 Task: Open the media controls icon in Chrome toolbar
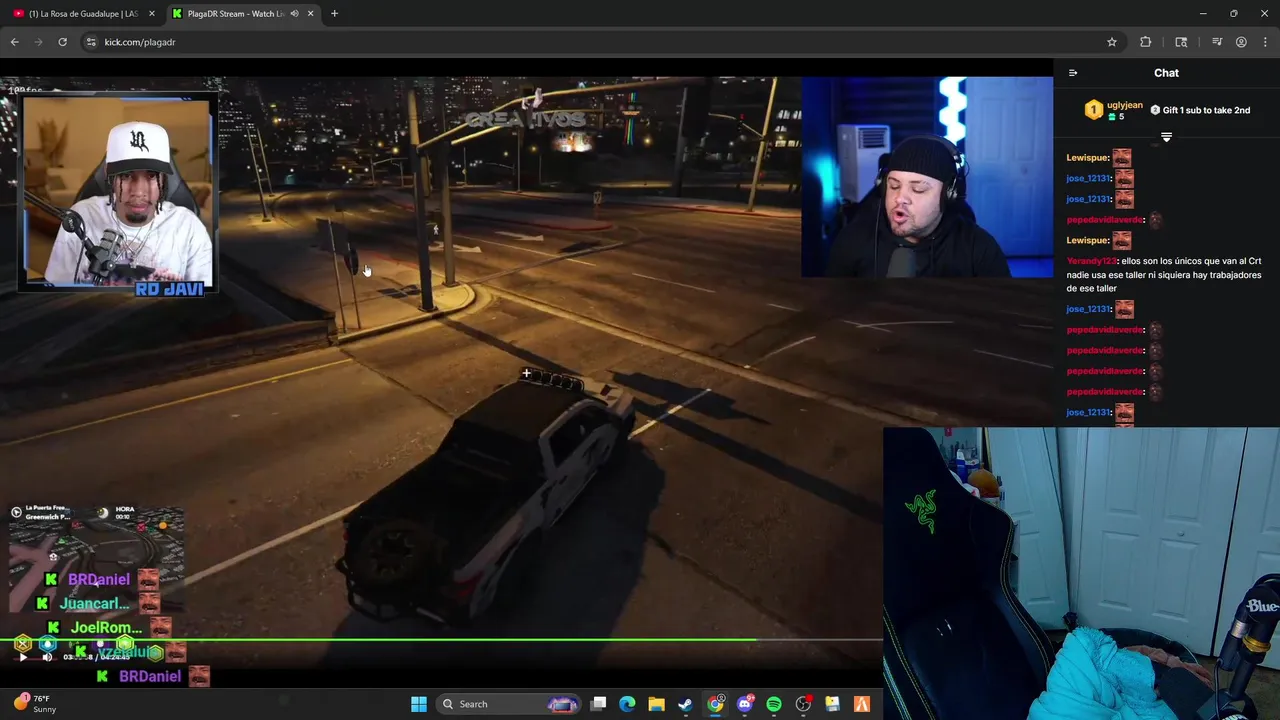pyautogui.click(x=1217, y=42)
